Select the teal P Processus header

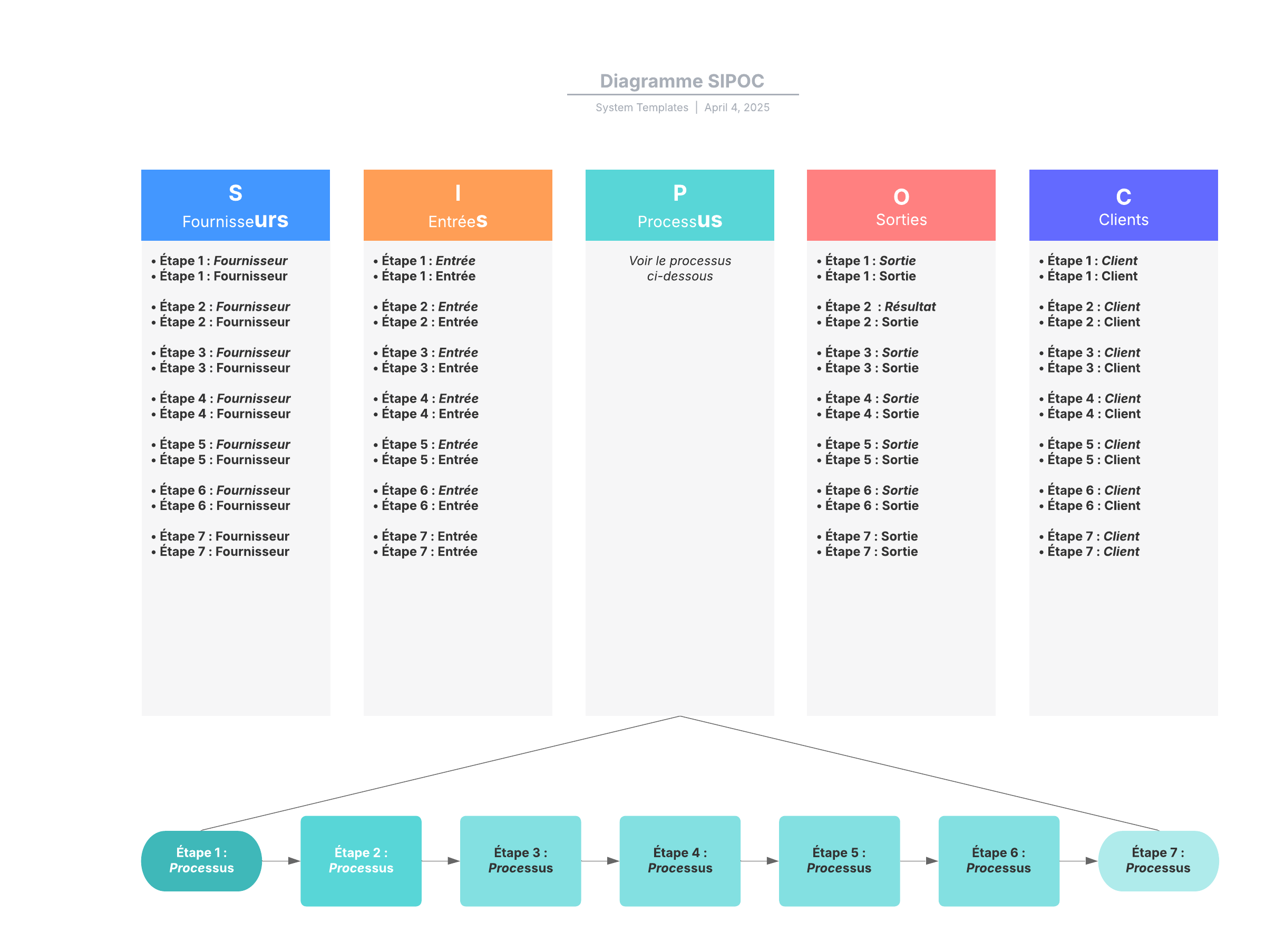pos(679,205)
